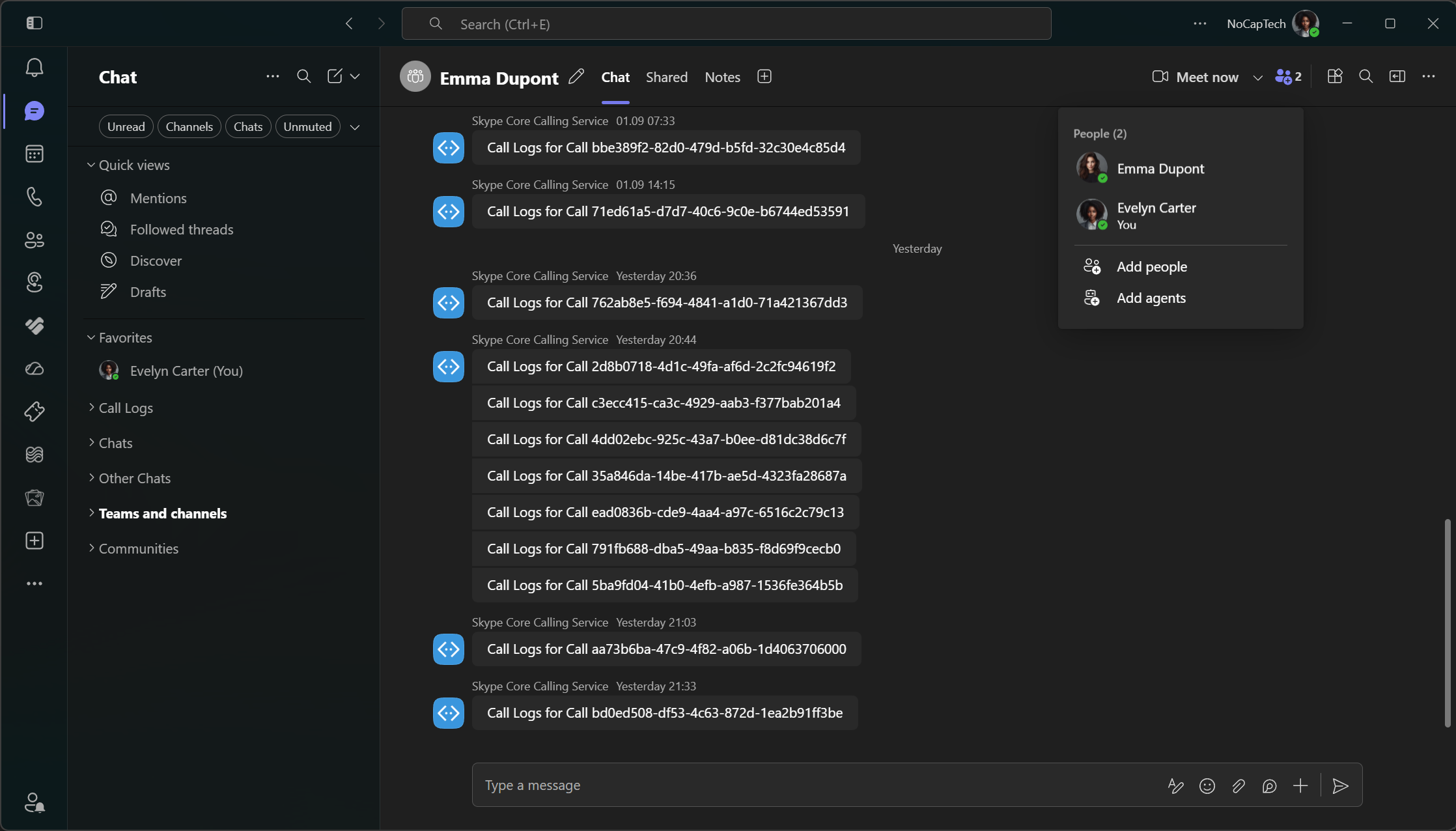Edit the Emma Dupont chat name pencil
Image resolution: width=1456 pixels, height=831 pixels.
(x=576, y=77)
